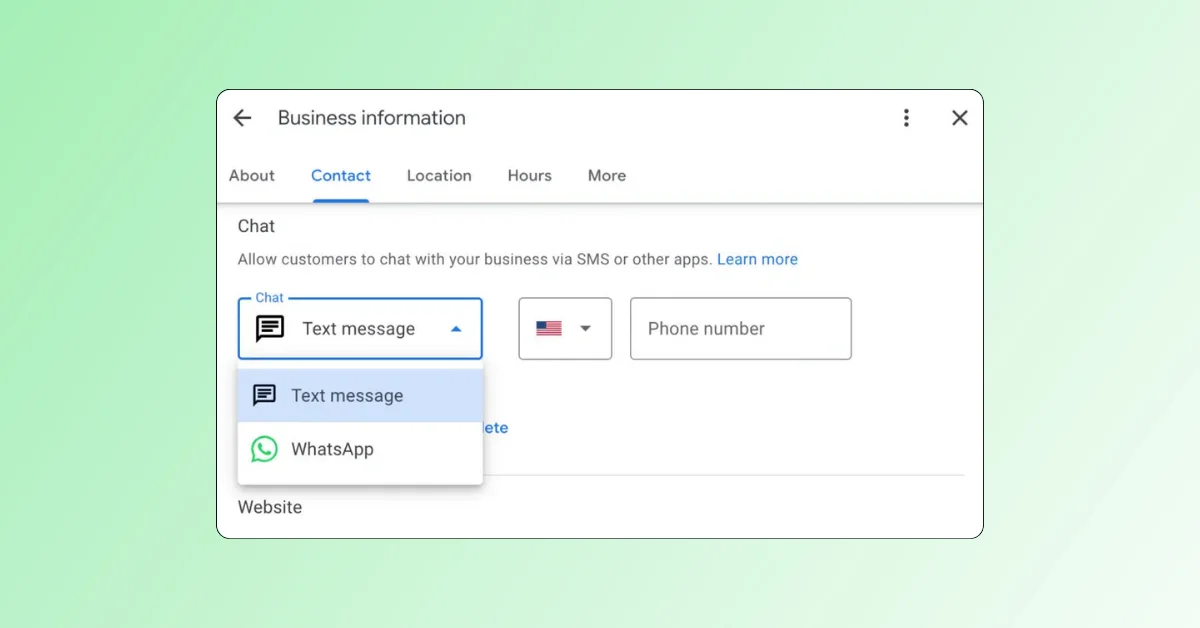This screenshot has width=1200, height=628.
Task: Select the Contact tab
Action: [x=341, y=175]
